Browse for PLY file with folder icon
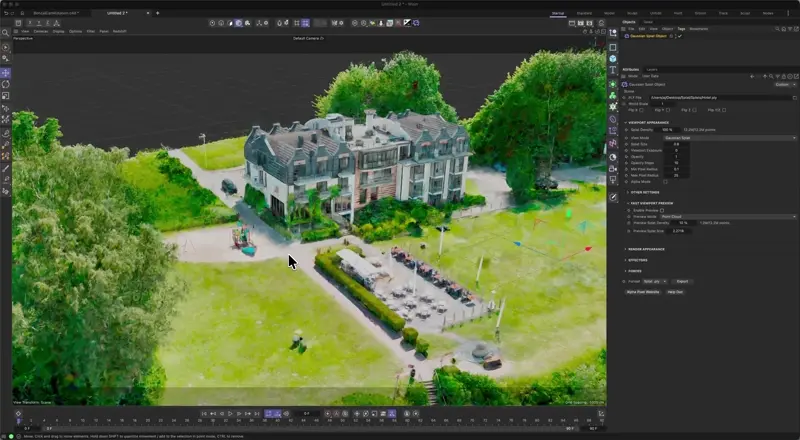The height and width of the screenshot is (440, 800). pos(794,97)
